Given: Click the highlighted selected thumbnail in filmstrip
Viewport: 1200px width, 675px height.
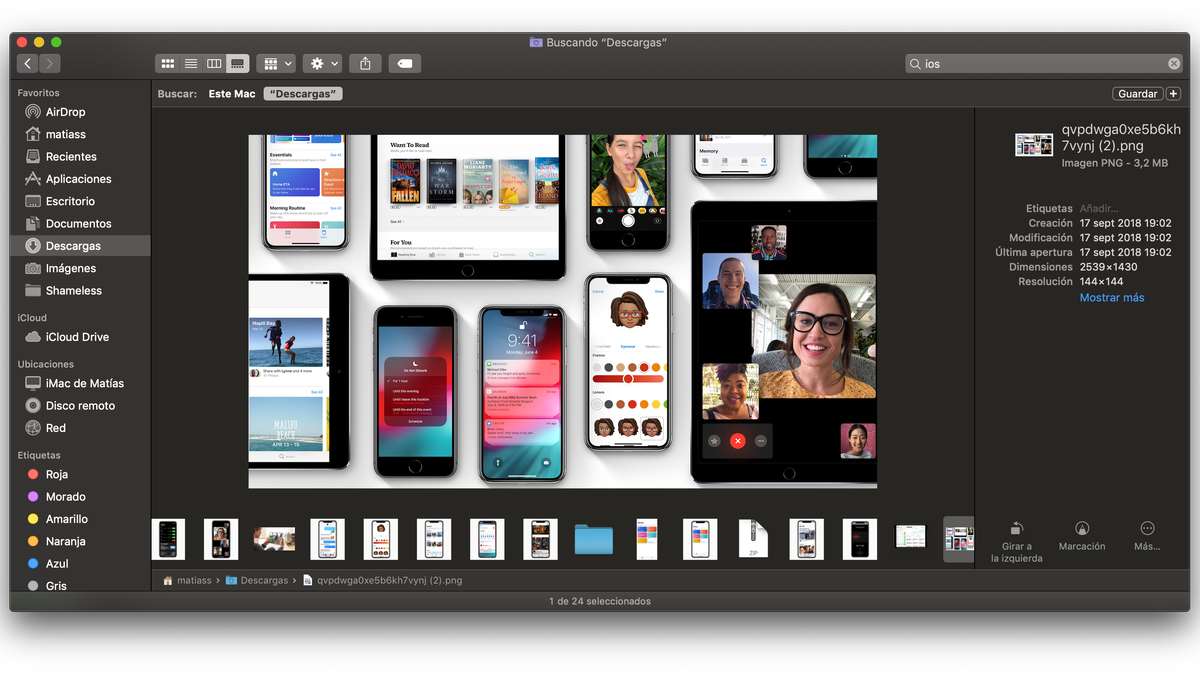Looking at the screenshot, I should pyautogui.click(x=959, y=539).
